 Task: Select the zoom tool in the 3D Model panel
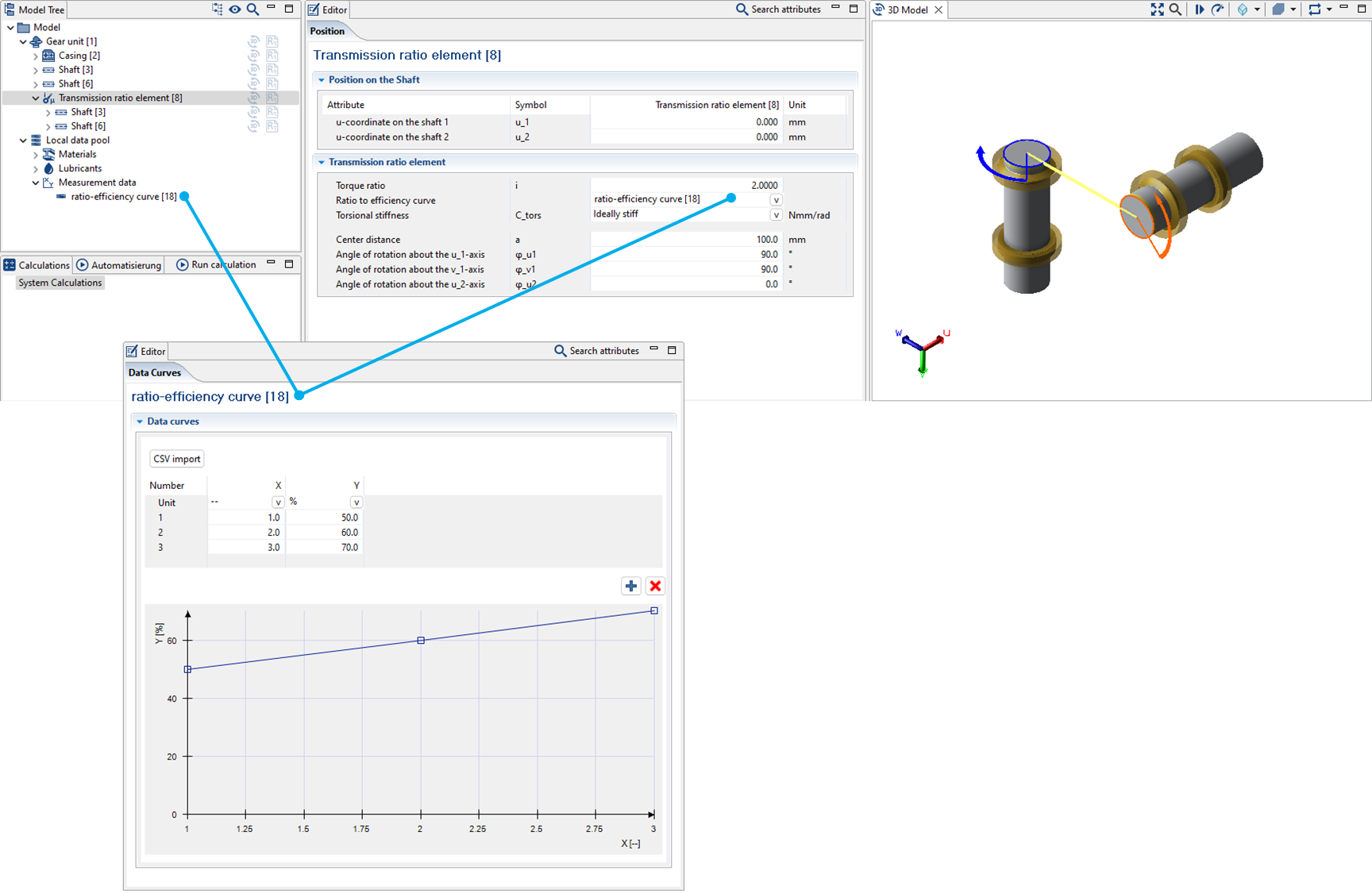coord(1175,10)
